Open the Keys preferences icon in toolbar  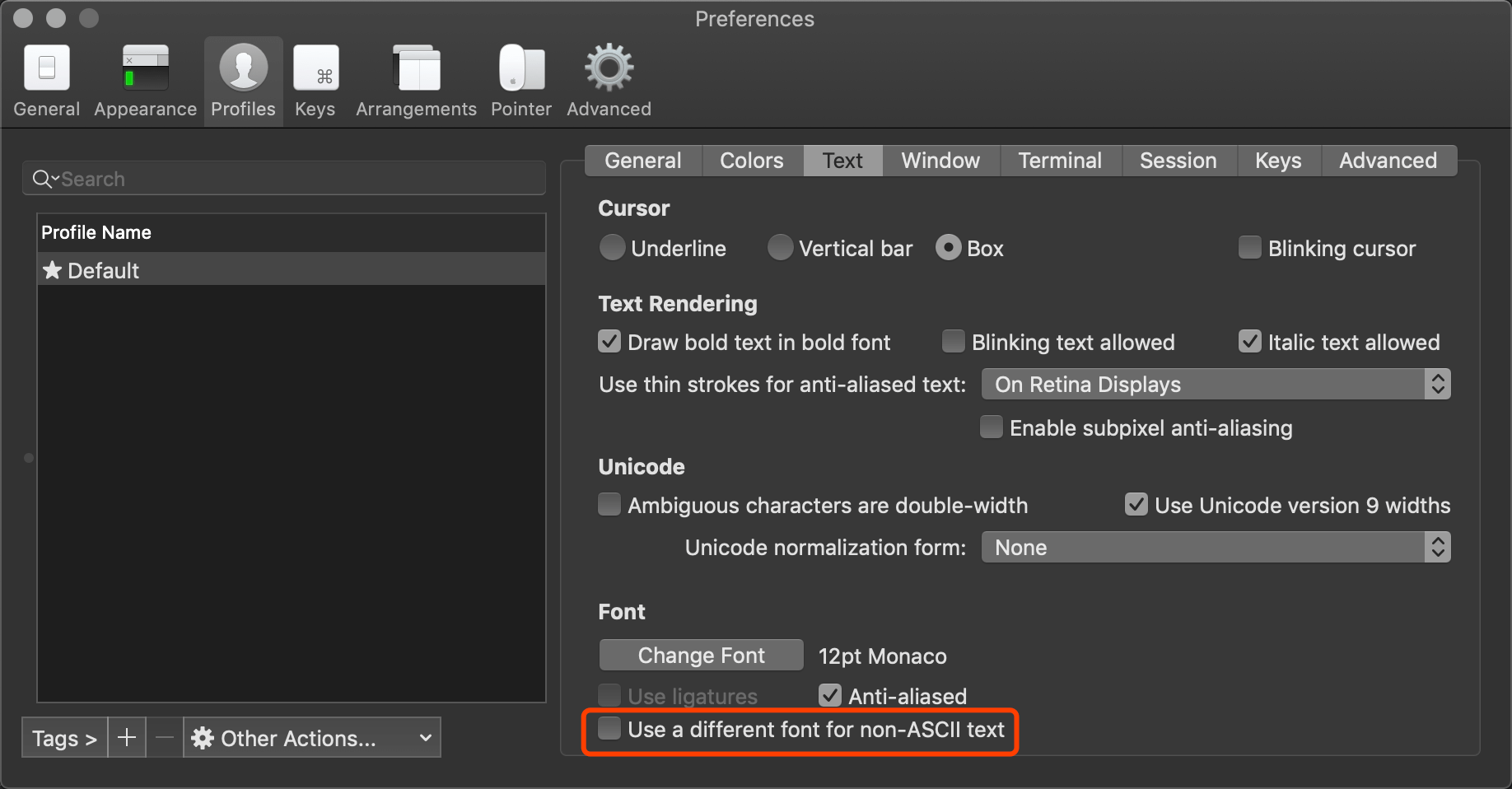(x=316, y=68)
